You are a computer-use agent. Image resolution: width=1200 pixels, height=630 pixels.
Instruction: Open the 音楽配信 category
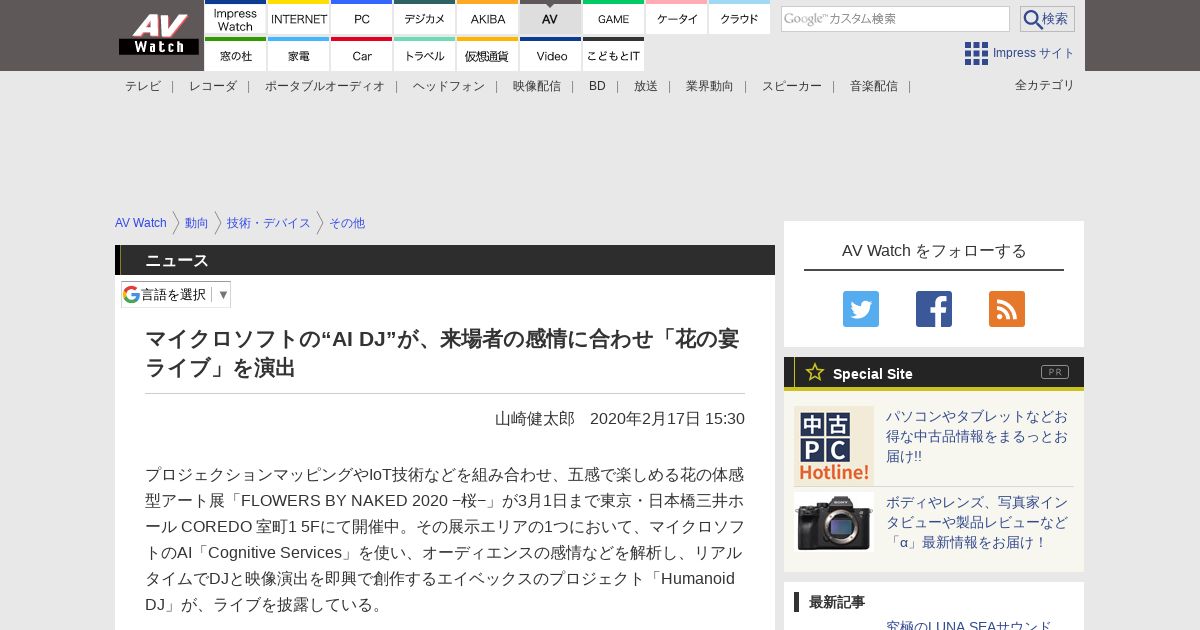coord(874,86)
